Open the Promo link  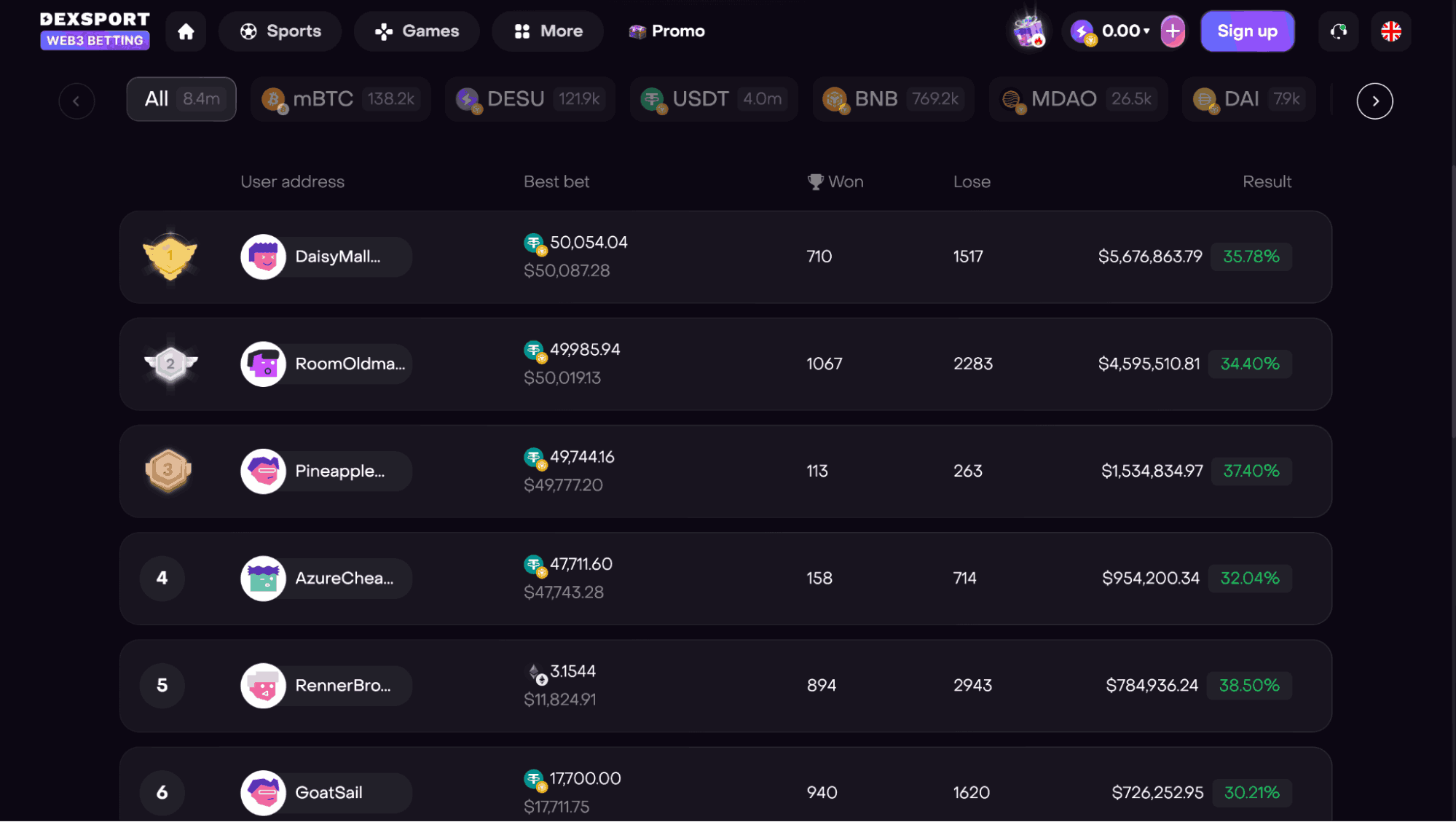point(667,31)
